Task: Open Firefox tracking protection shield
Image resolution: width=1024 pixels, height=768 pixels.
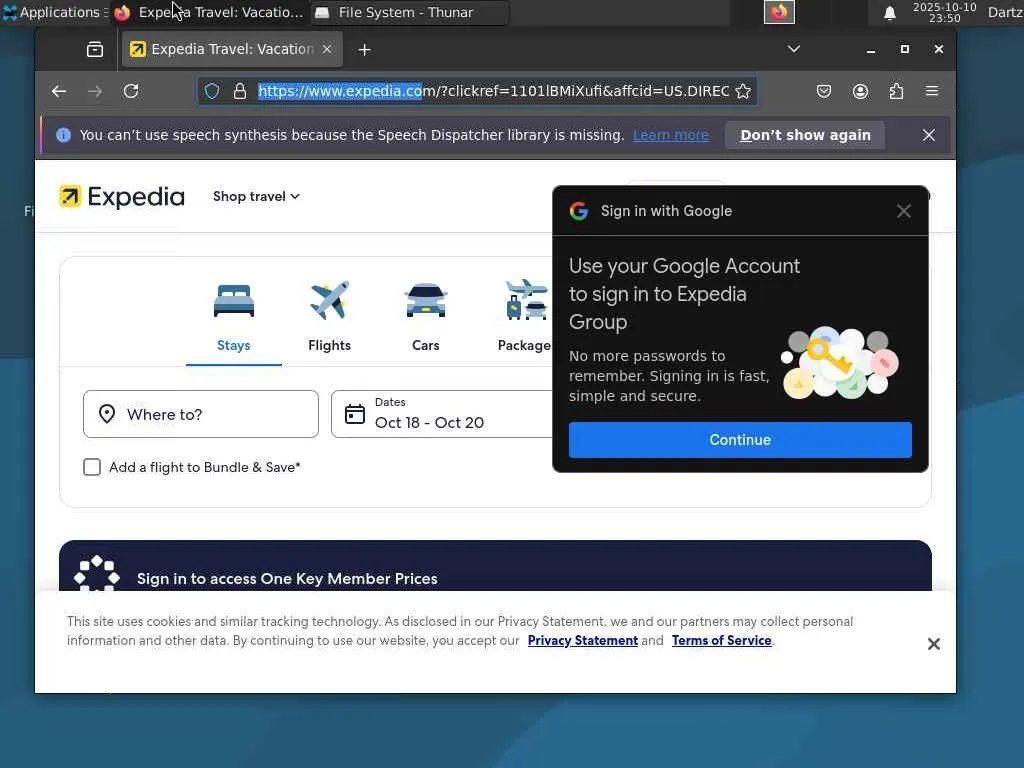Action: coord(212,91)
